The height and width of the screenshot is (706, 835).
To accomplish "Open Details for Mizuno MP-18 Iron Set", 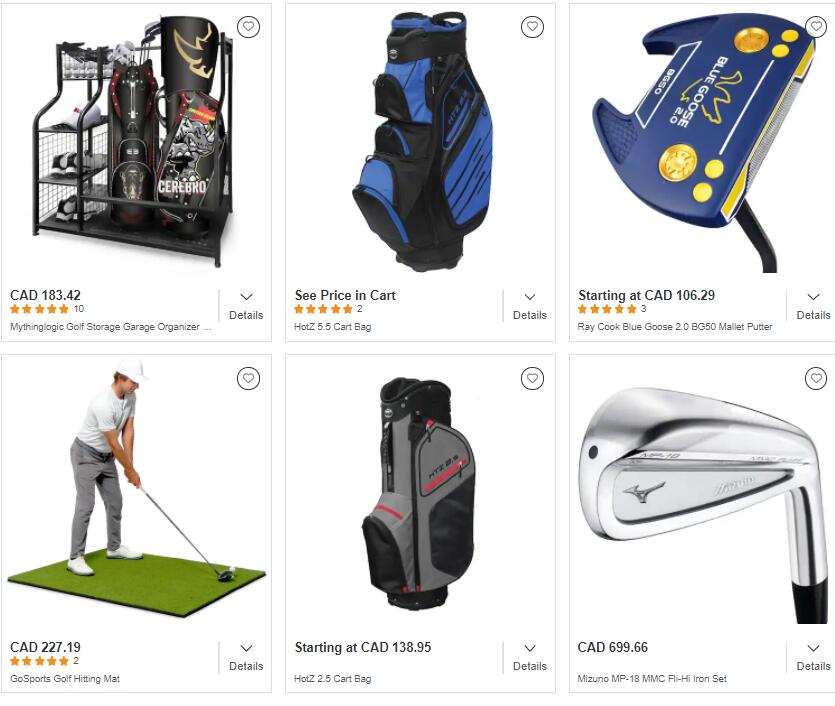I will click(813, 658).
